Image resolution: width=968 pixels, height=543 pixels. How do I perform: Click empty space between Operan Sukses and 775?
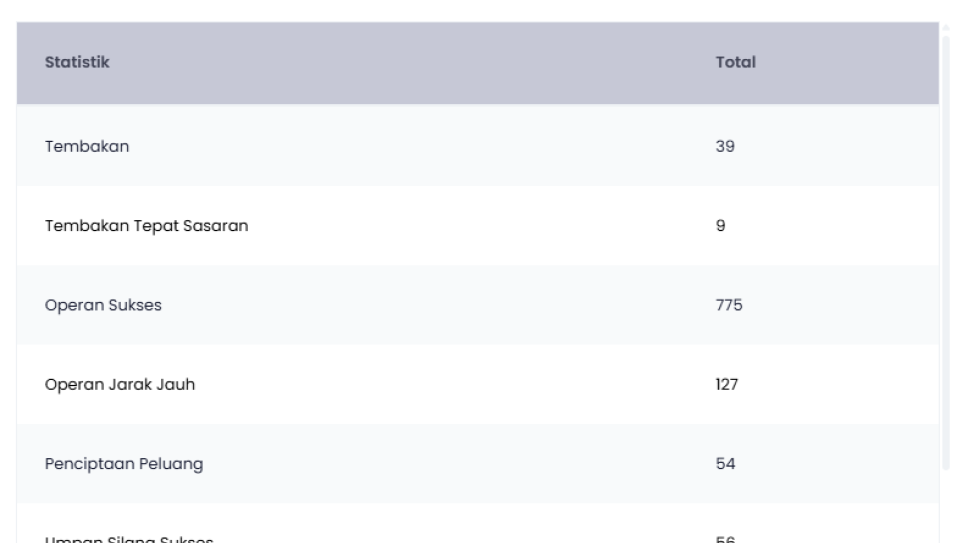tap(430, 306)
